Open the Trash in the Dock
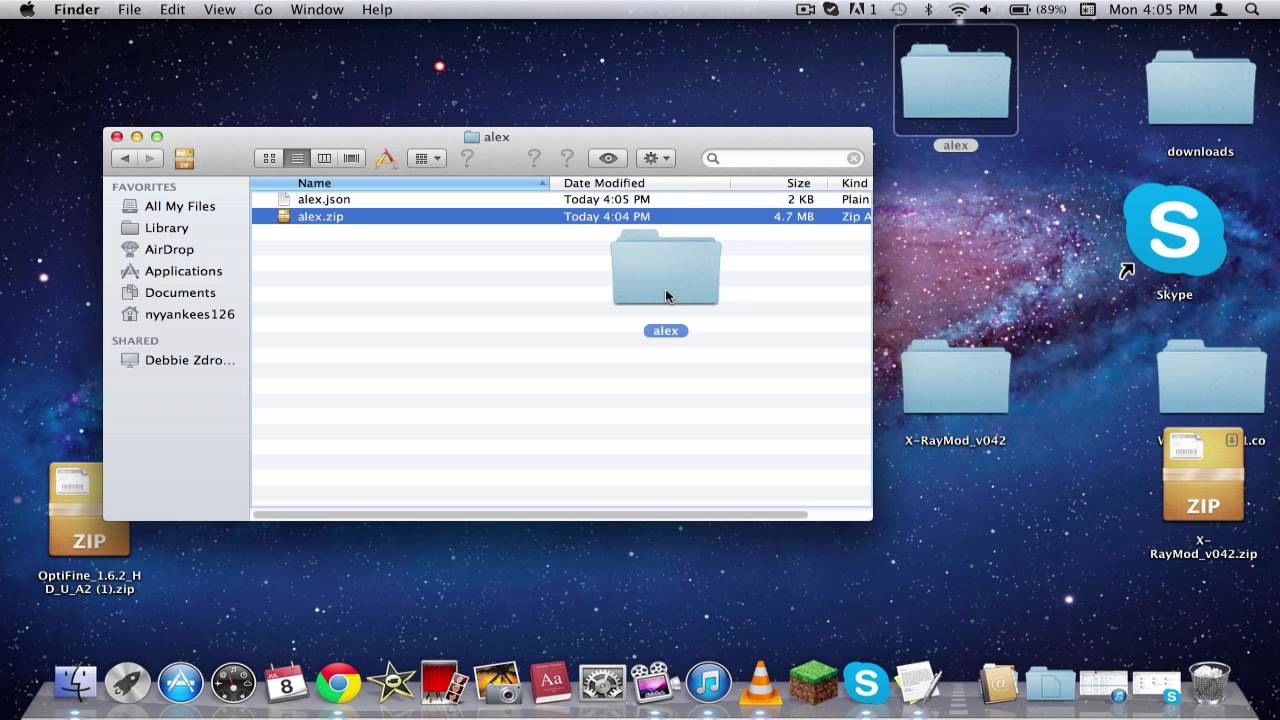 (x=1209, y=683)
